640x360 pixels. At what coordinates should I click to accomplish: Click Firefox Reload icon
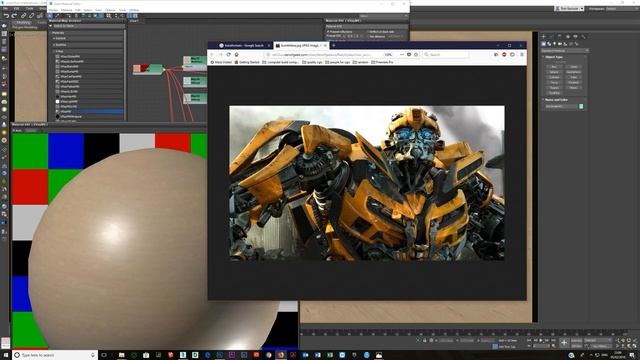(229, 54)
